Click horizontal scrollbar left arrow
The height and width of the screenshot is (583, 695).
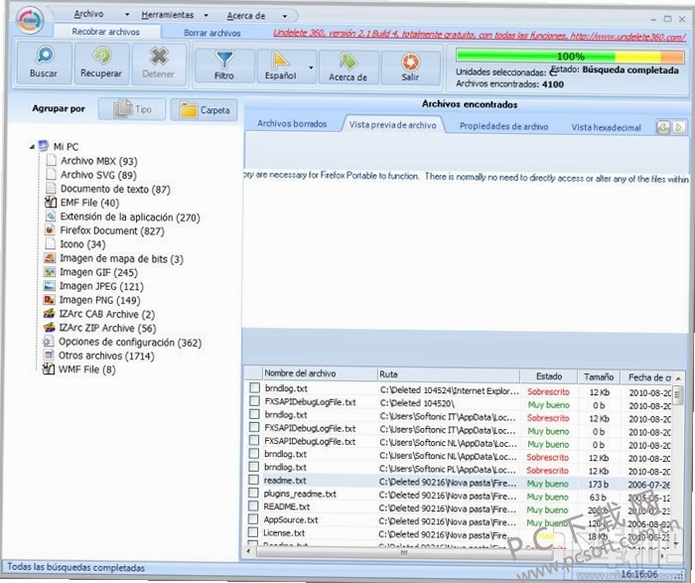(249, 552)
